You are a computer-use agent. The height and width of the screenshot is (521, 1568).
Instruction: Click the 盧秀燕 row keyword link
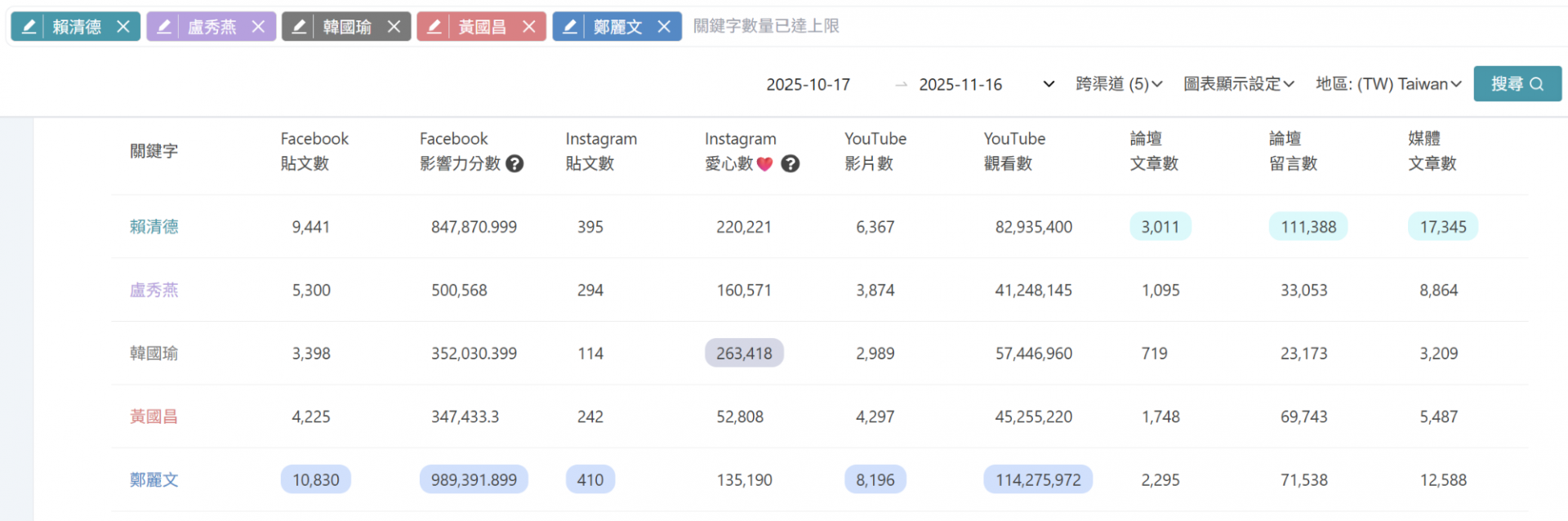click(x=154, y=290)
